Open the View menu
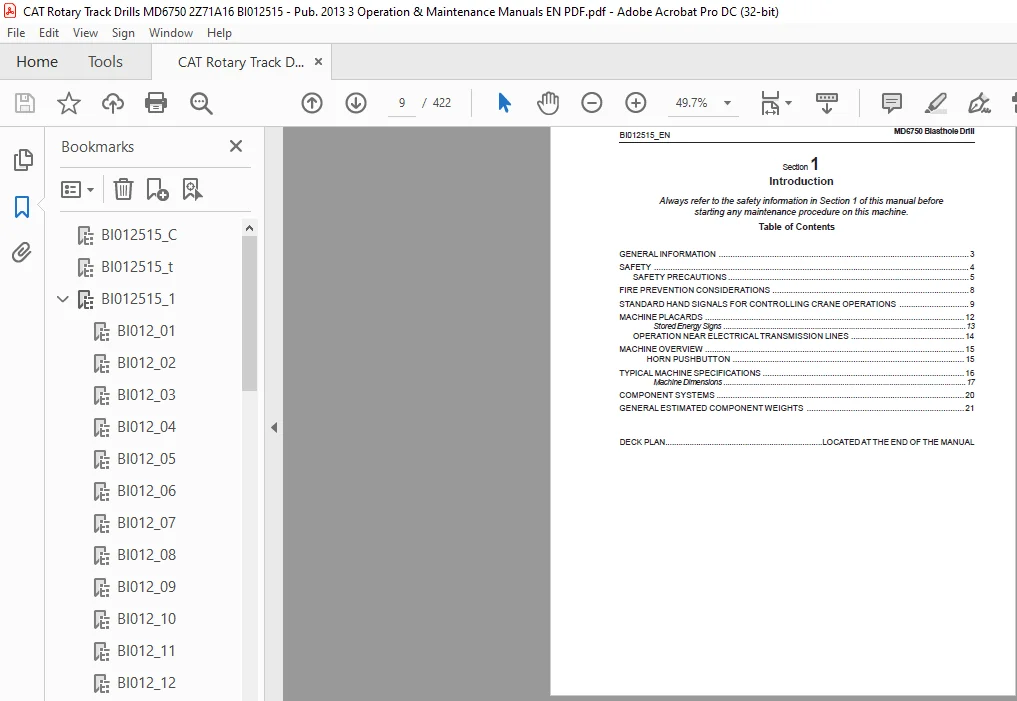Viewport: 1017px width, 701px height. [85, 33]
